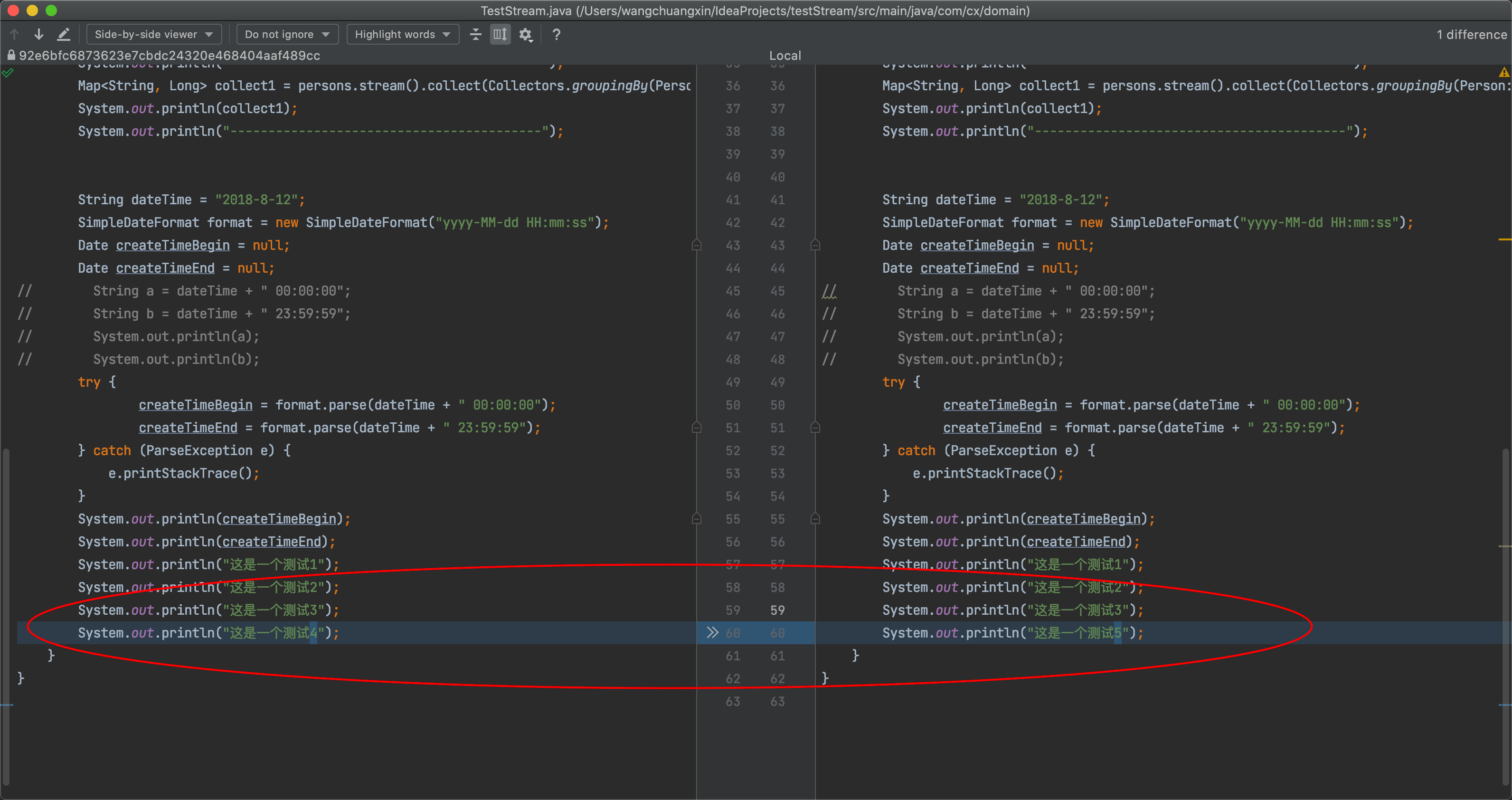
Task: Click the '1 difference' counter text
Action: [x=1472, y=34]
